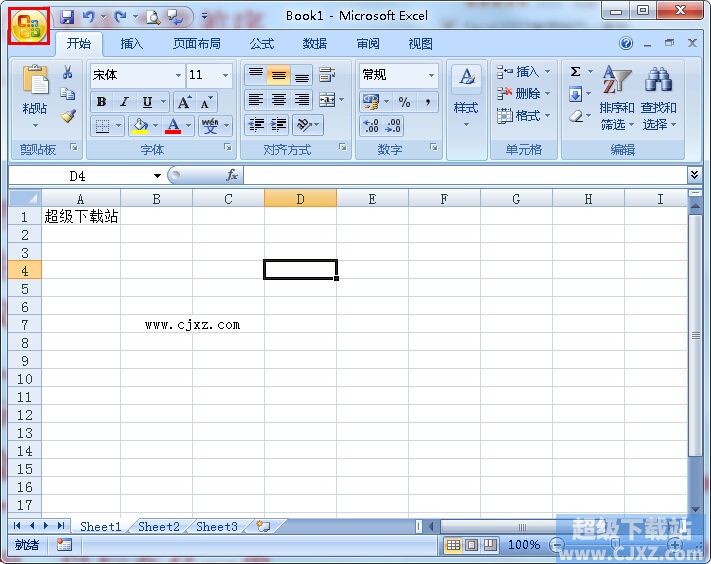Cut selection with scissors icon

tap(68, 72)
